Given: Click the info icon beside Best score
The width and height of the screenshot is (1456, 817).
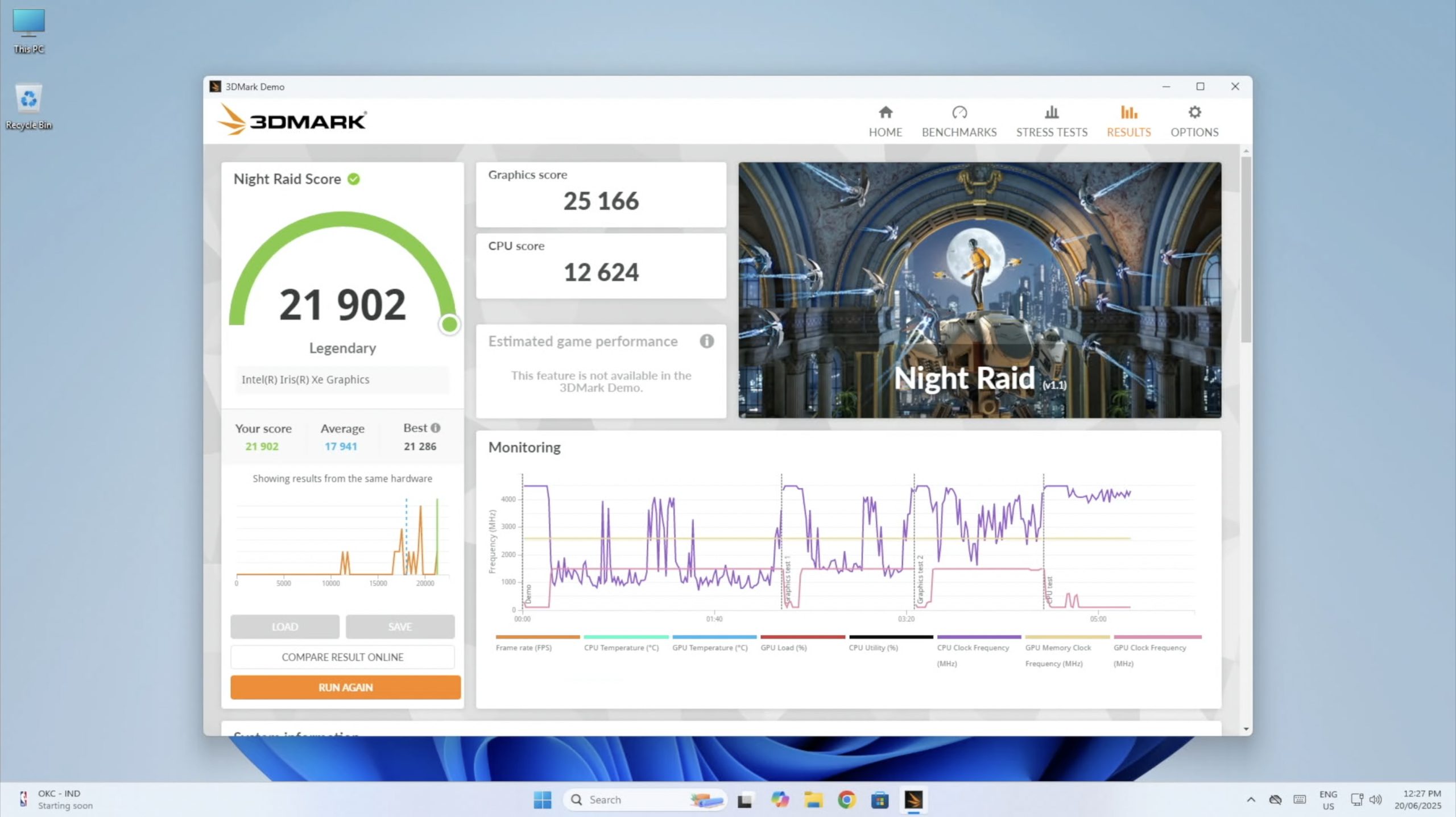Looking at the screenshot, I should pyautogui.click(x=436, y=428).
